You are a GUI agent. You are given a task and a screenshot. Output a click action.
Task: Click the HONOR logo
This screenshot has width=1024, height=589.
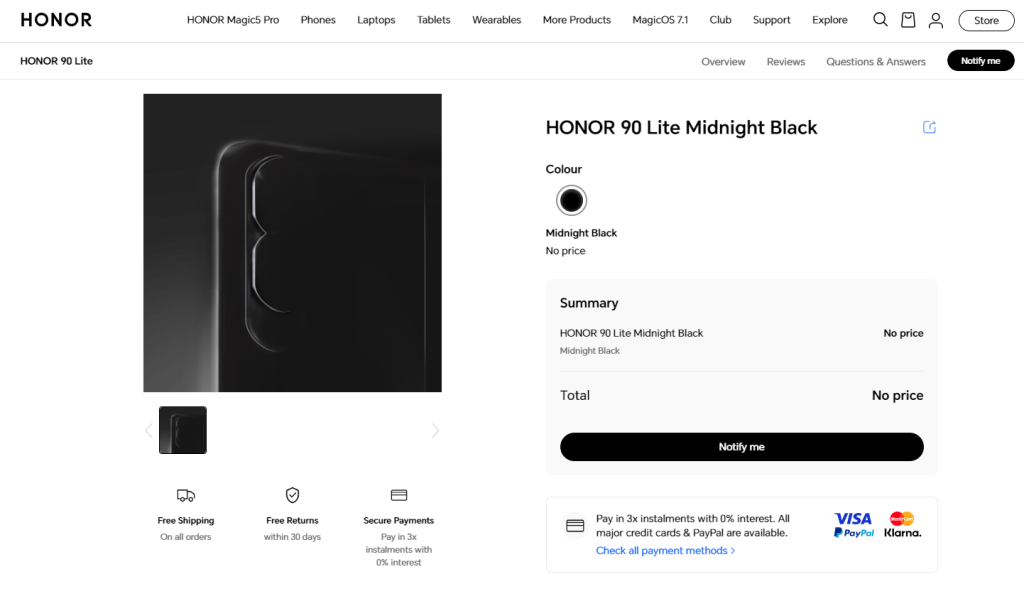(x=56, y=20)
